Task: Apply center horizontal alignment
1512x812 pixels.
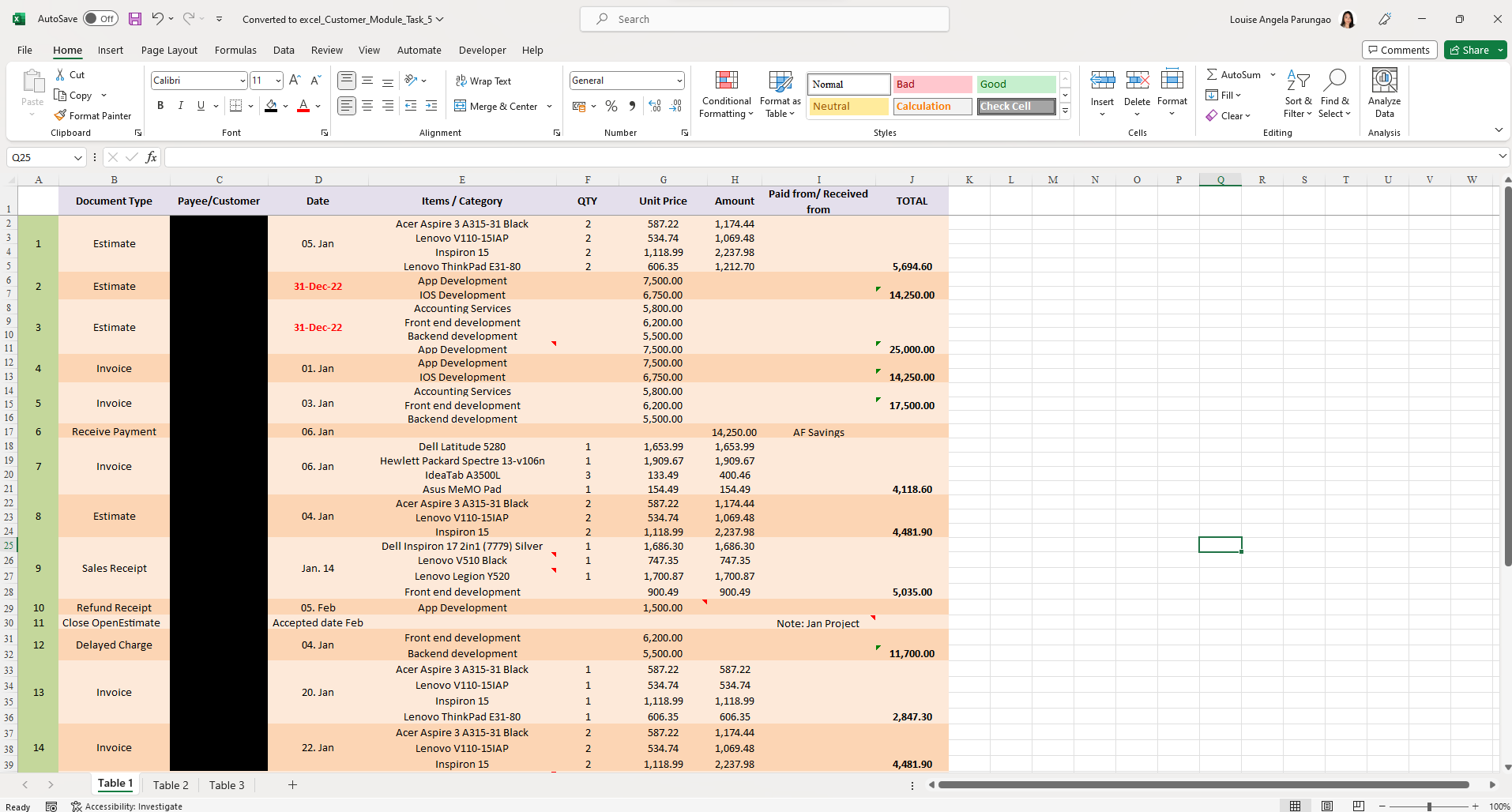Action: (367, 106)
